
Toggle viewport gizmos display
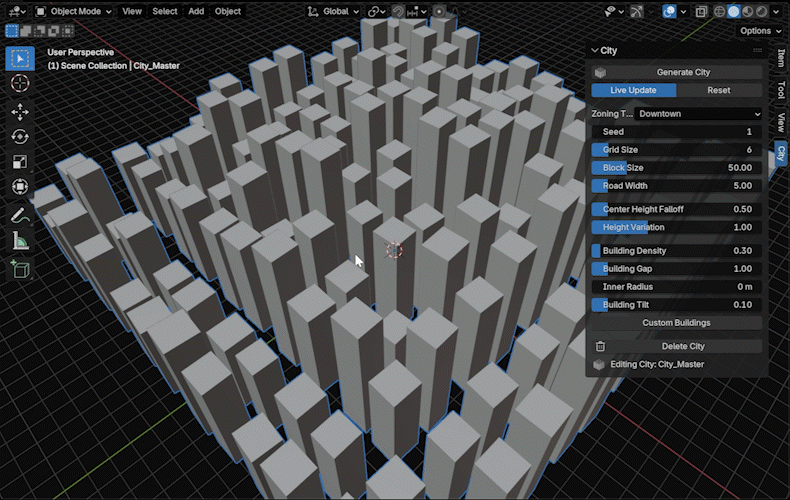637,11
